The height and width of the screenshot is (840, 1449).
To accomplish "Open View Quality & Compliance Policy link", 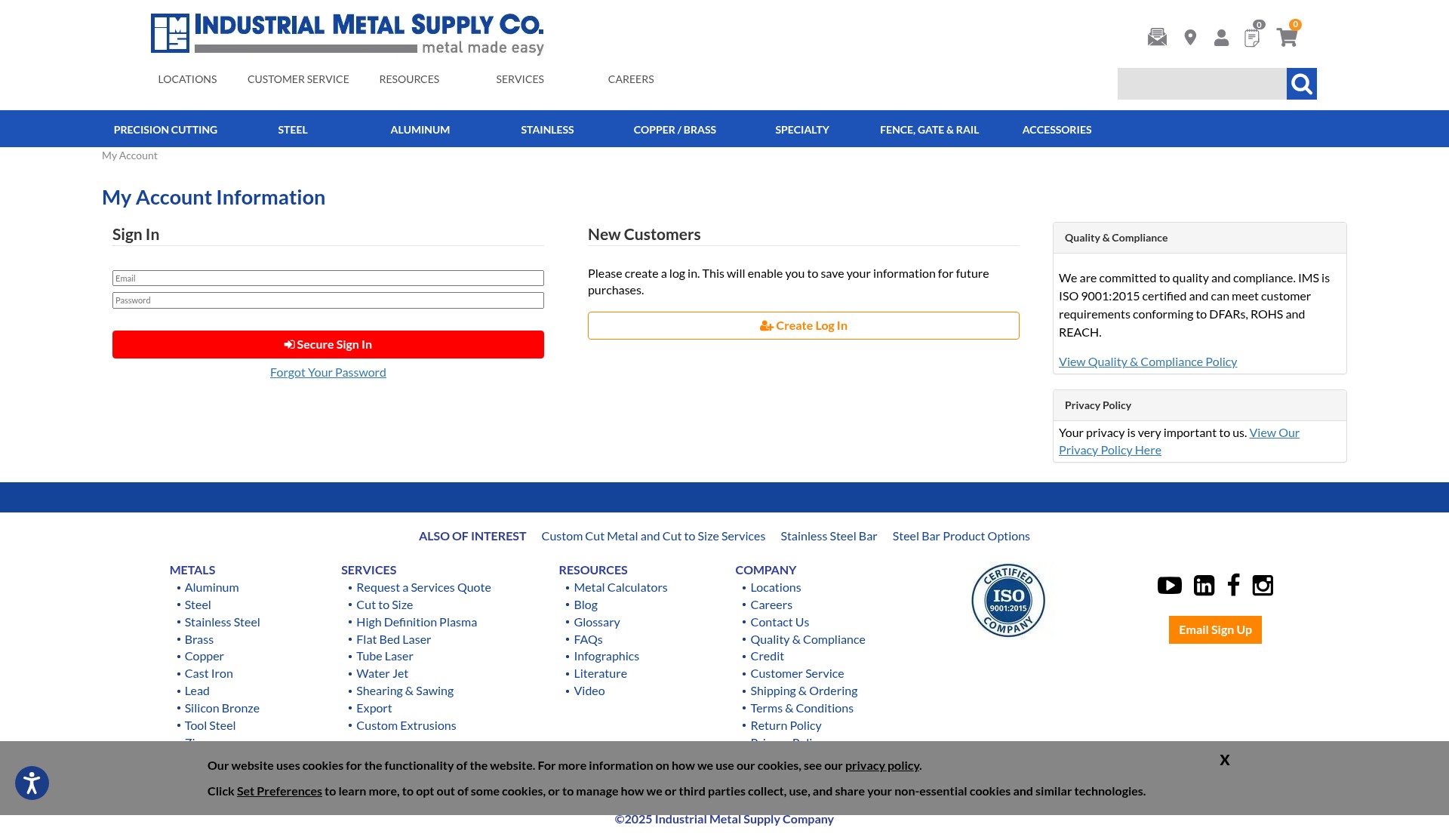I will (1148, 362).
